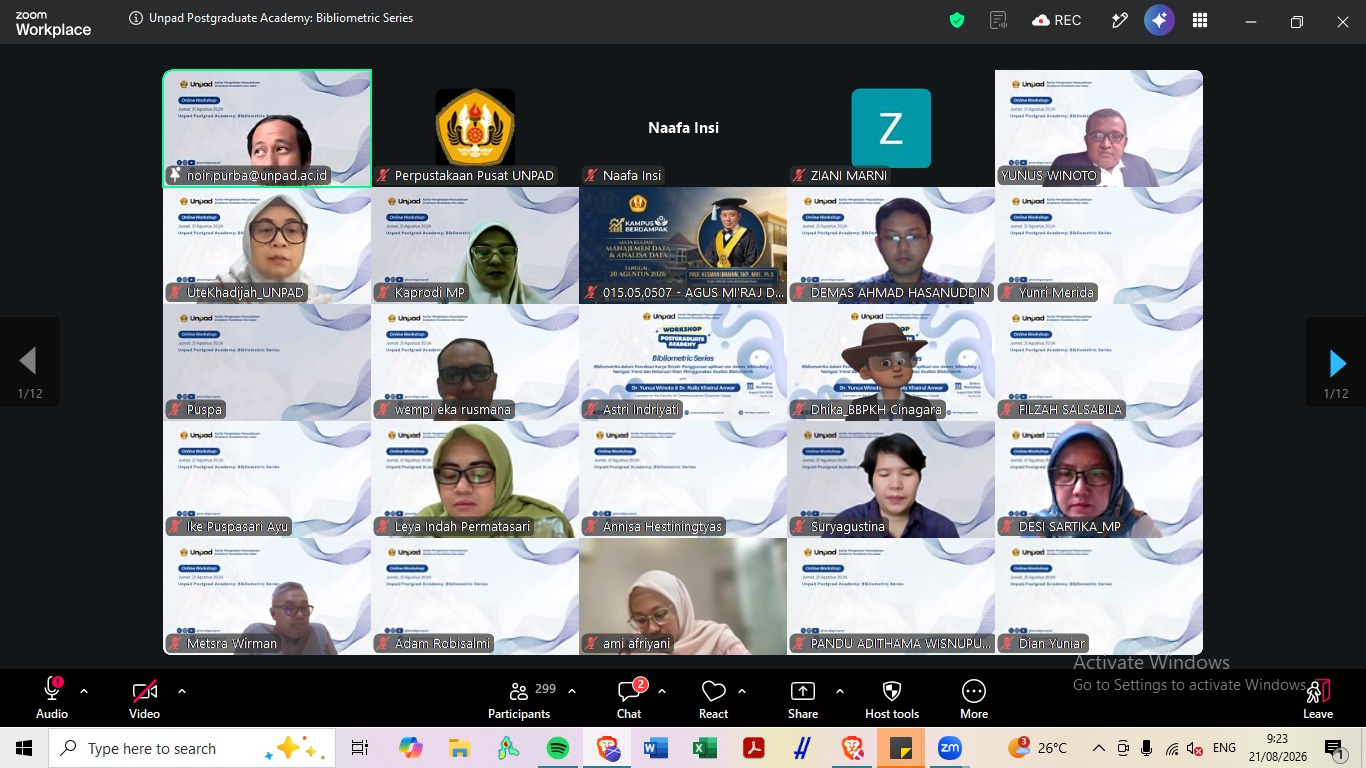This screenshot has height=768, width=1366.
Task: Select the Suryagustina video tile
Action: pos(891,480)
